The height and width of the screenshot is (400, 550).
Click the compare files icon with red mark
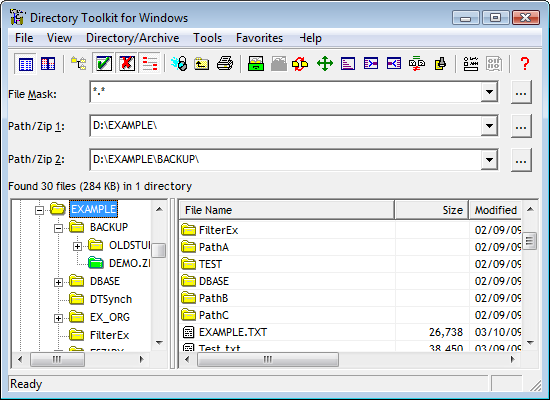pos(417,64)
